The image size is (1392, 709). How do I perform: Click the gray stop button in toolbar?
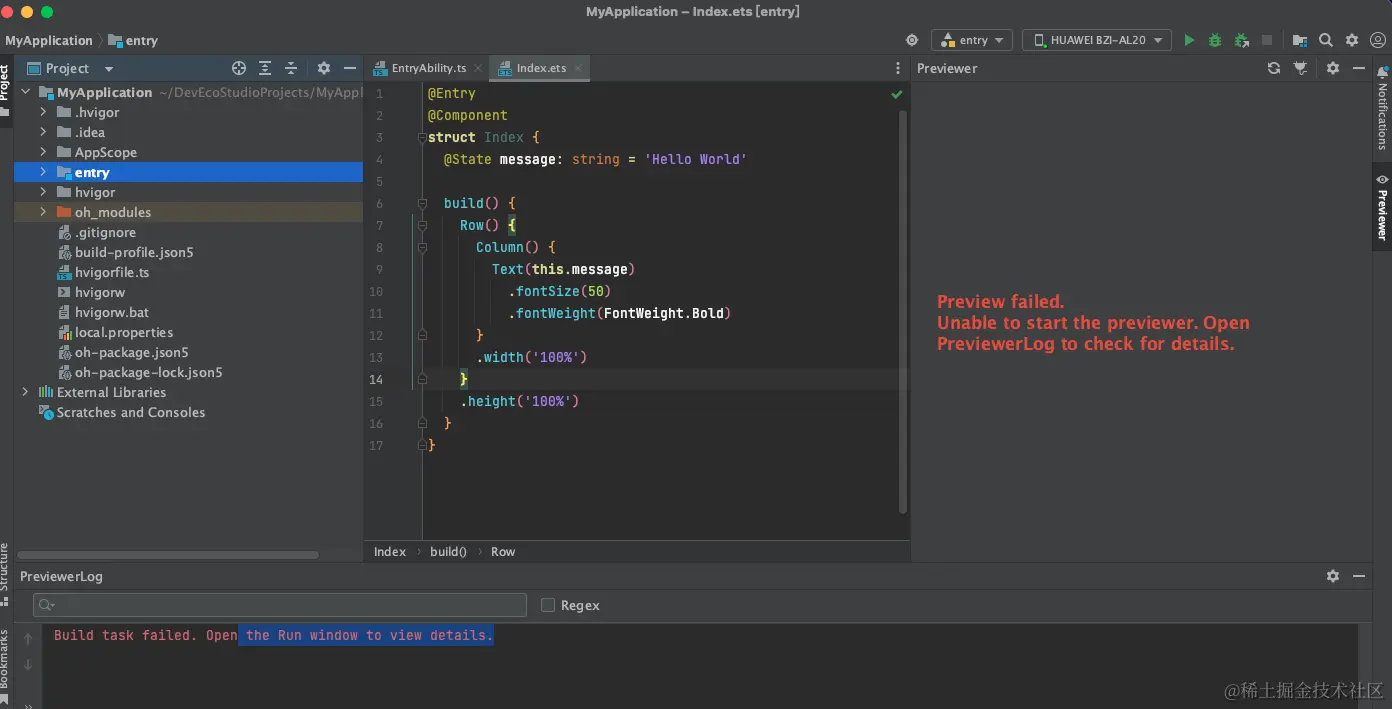click(1267, 40)
